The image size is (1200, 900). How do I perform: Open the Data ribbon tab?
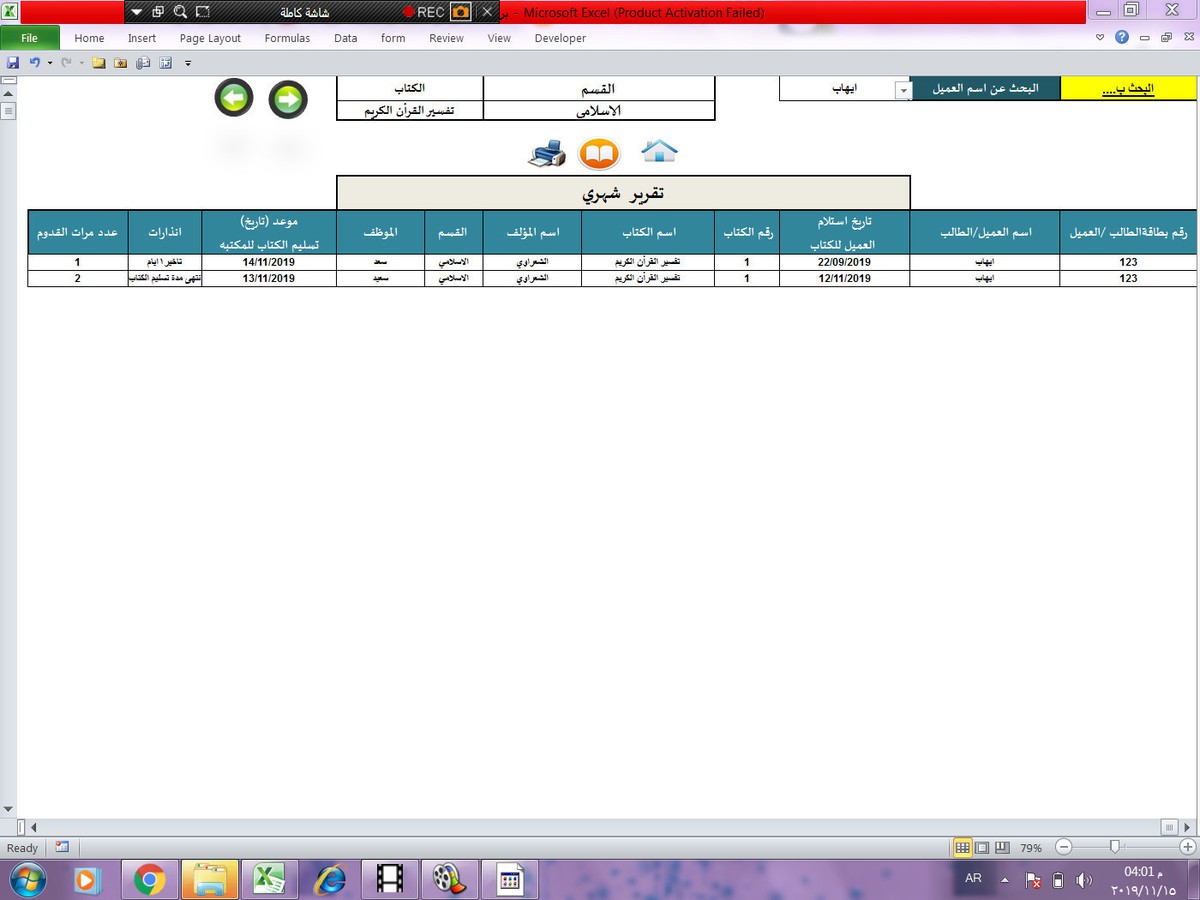coord(346,38)
